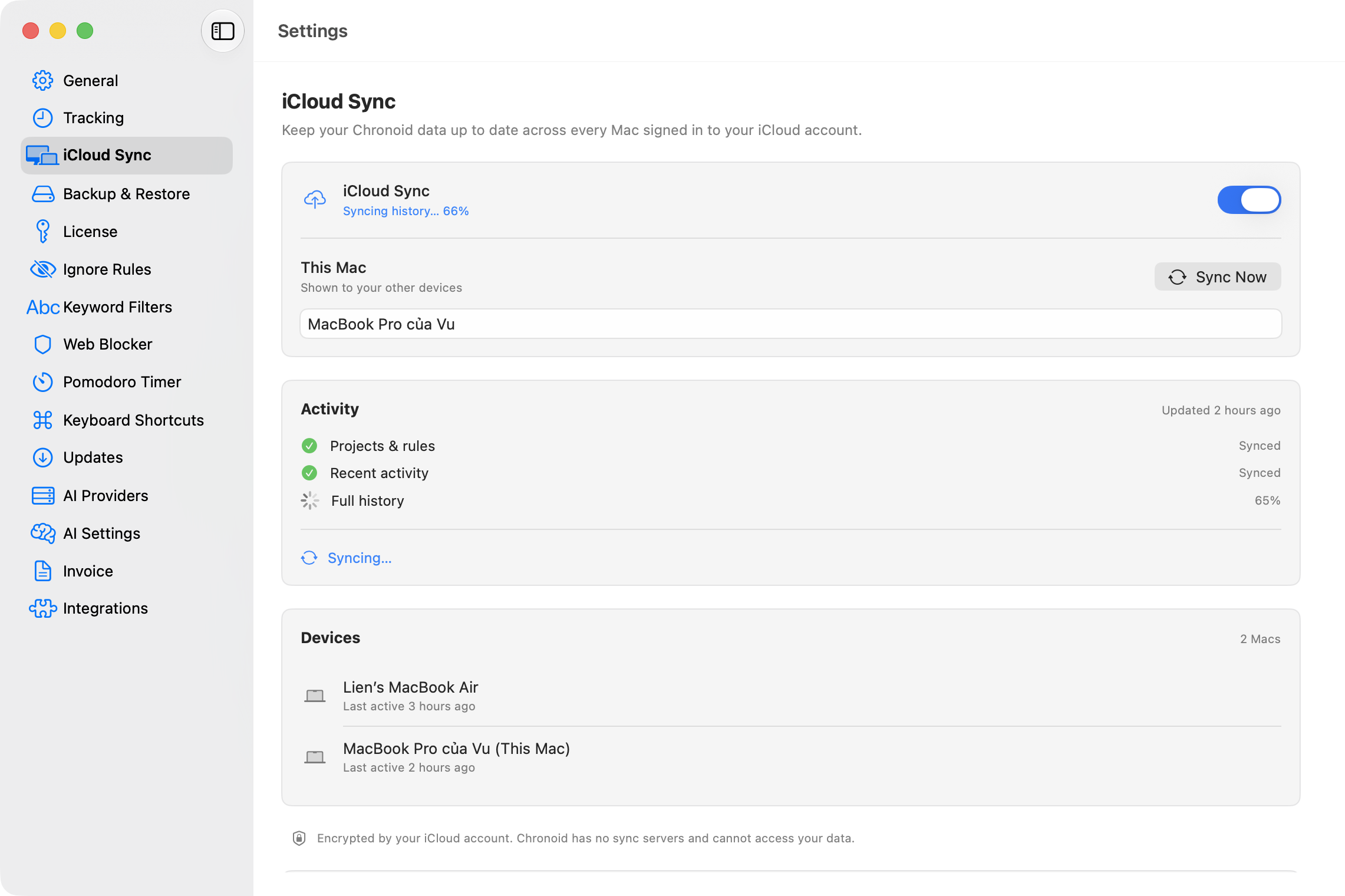Click the Recent activity row label
Screen dimensions: 1345x896
(x=379, y=473)
